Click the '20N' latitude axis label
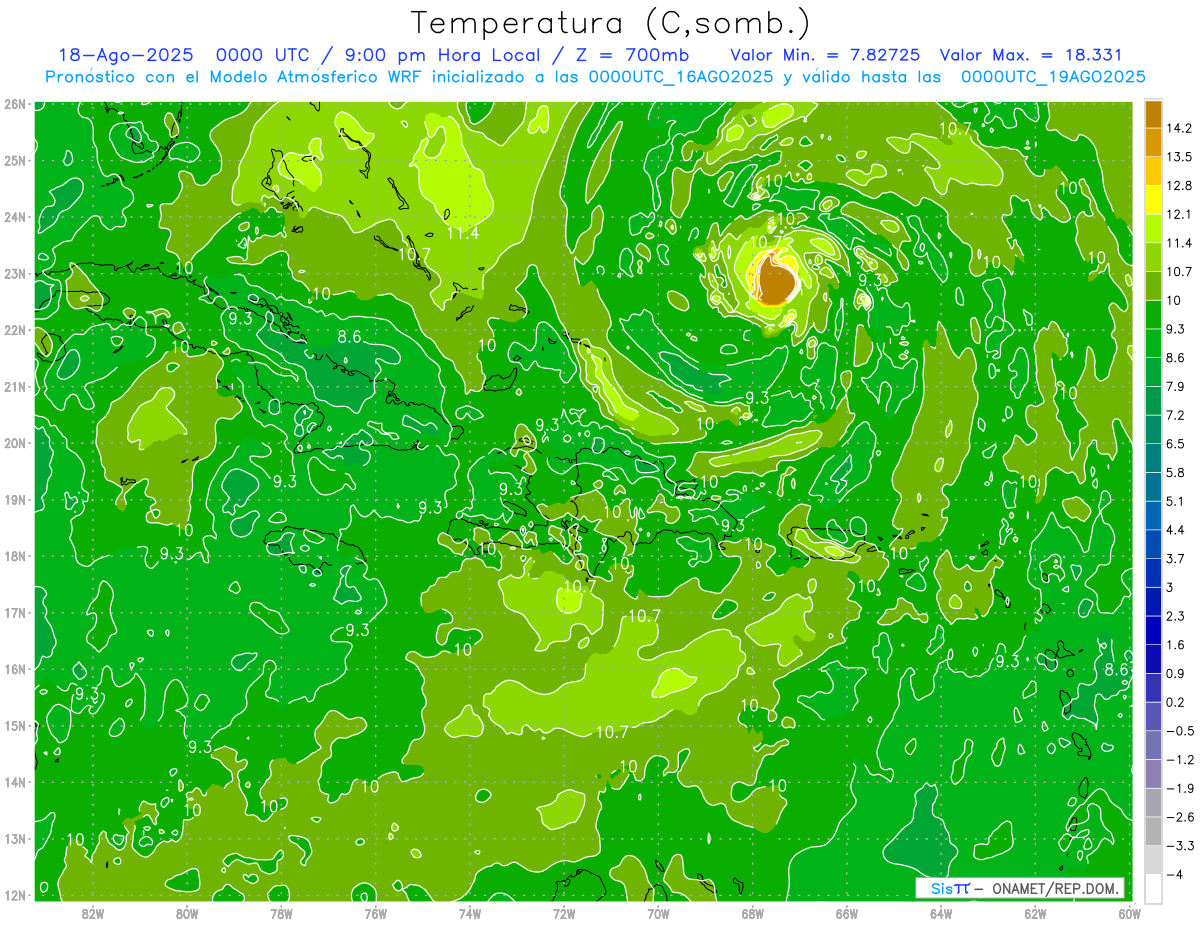Viewport: 1200px width, 927px height. (x=14, y=443)
